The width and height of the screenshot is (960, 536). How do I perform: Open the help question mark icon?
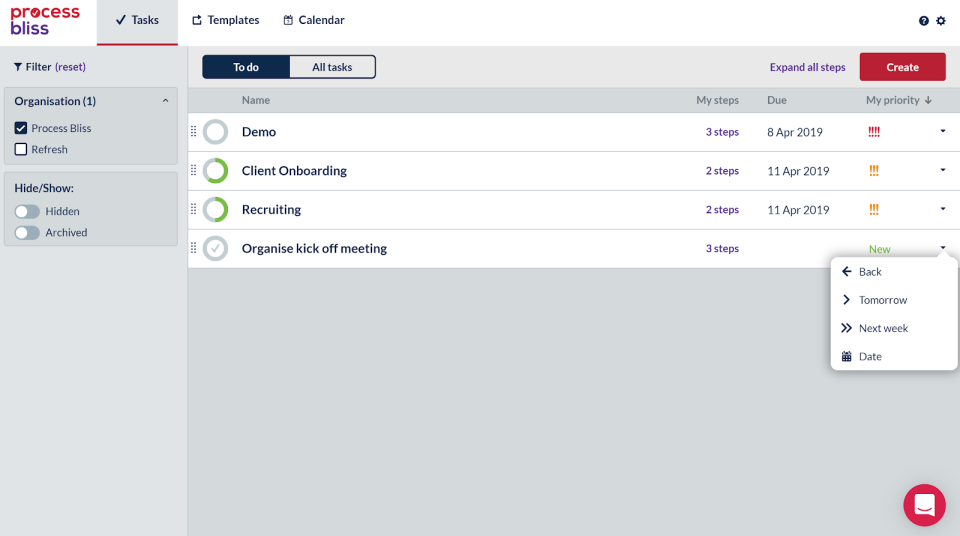pyautogui.click(x=924, y=21)
